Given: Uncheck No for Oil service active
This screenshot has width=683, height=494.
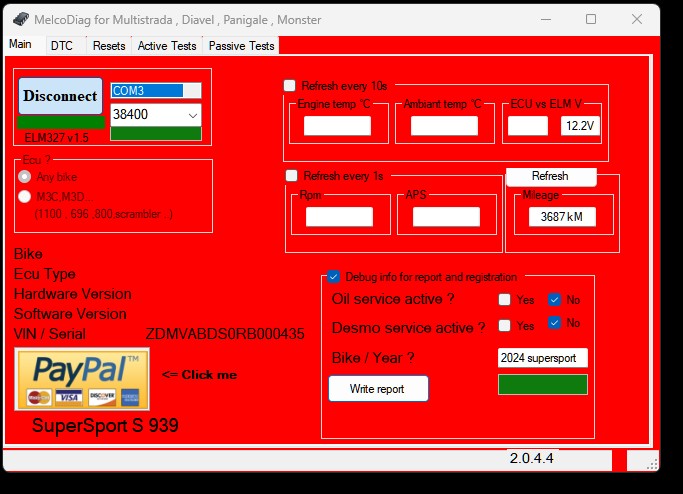Looking at the screenshot, I should [554, 299].
